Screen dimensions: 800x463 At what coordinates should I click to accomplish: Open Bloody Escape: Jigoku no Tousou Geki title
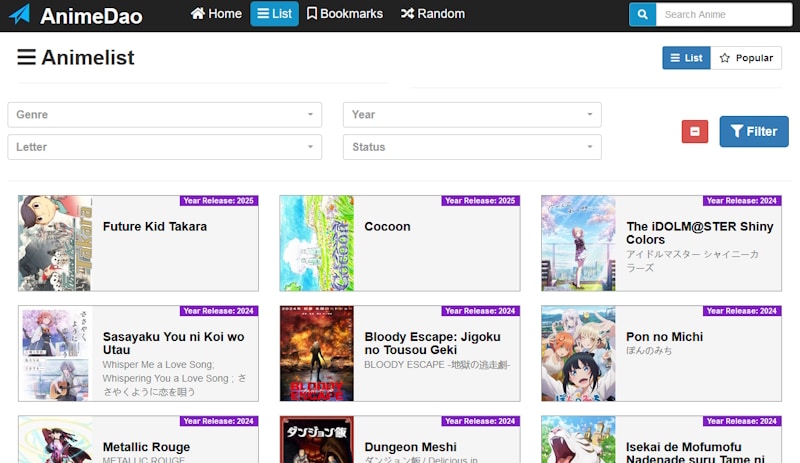pos(433,343)
